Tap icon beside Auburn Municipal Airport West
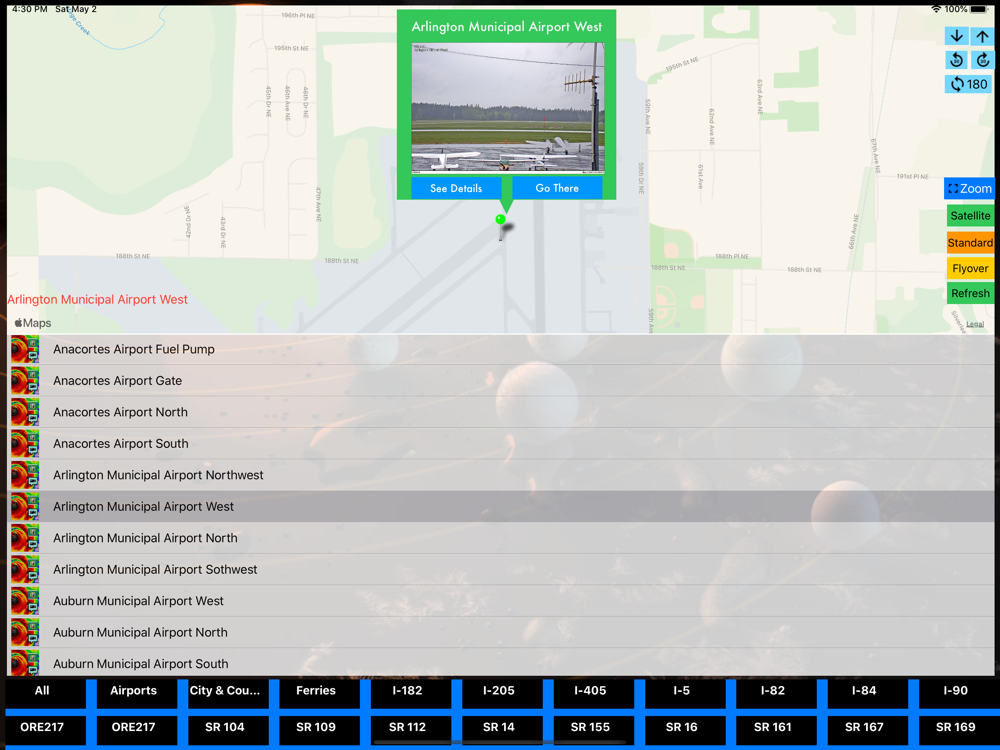Viewport: 1000px width, 750px height. point(25,601)
